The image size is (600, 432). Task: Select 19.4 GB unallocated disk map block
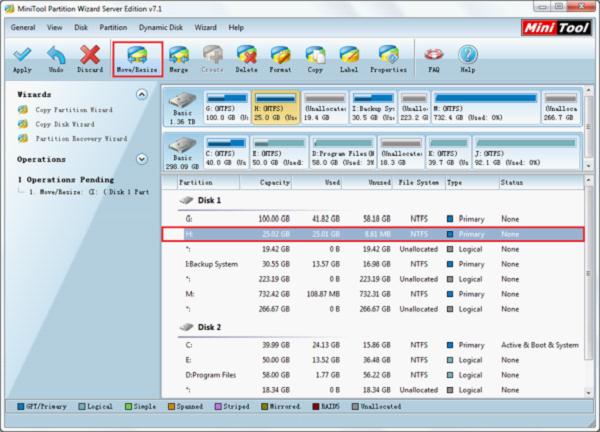pos(325,108)
